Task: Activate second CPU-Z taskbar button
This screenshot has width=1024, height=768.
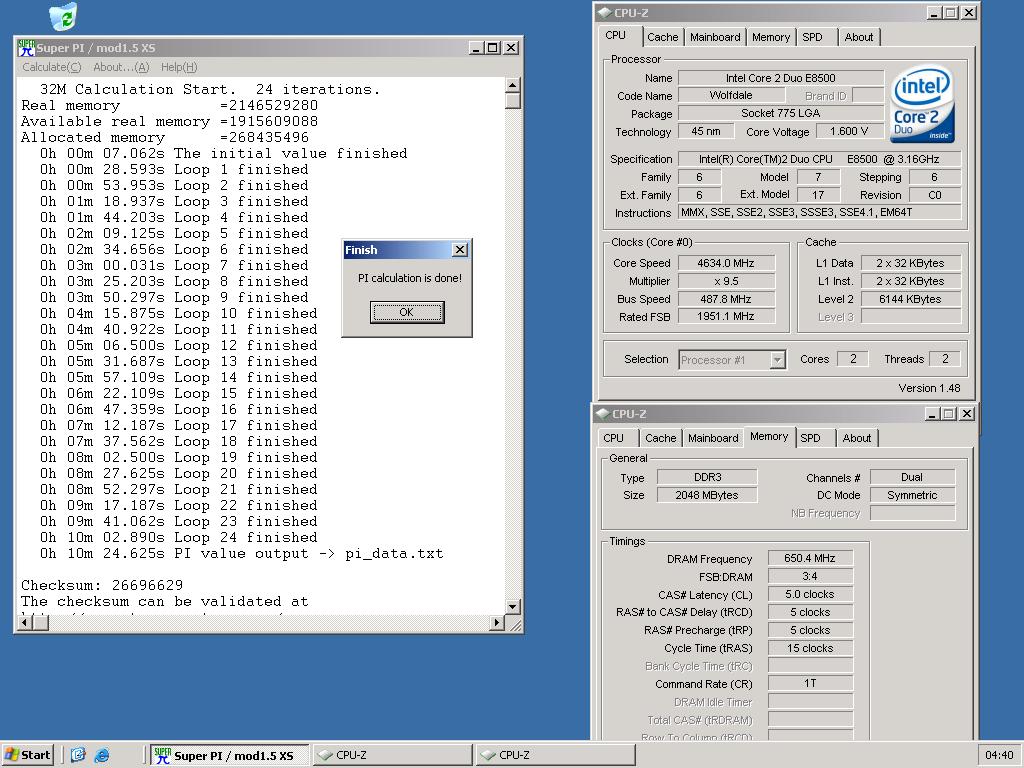Action: pyautogui.click(x=555, y=755)
